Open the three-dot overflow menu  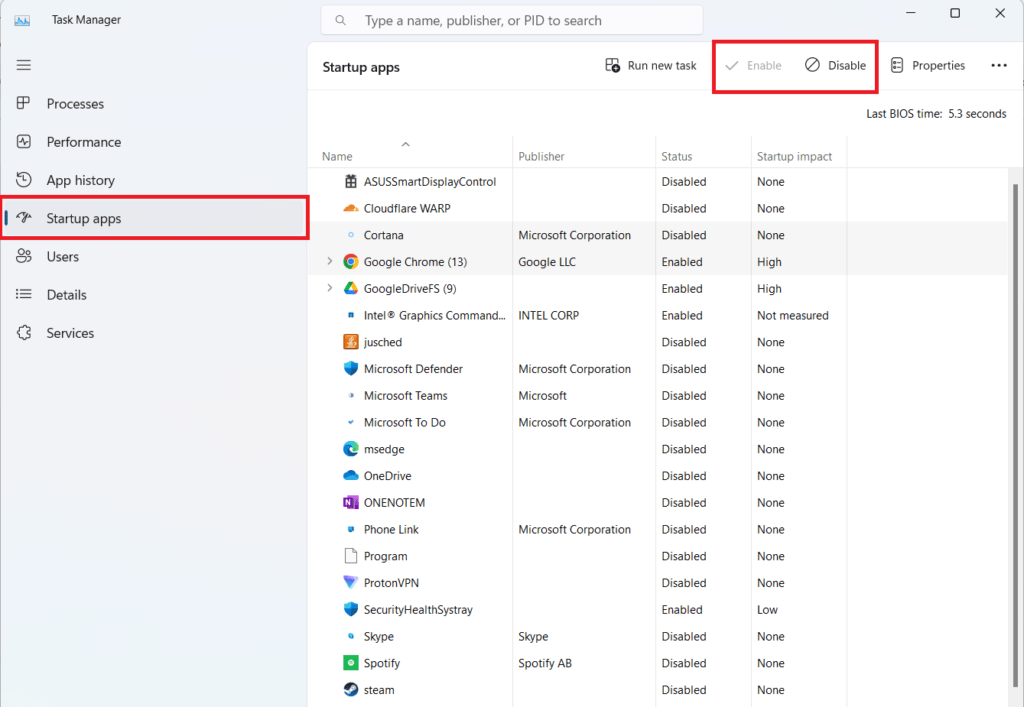pos(998,65)
